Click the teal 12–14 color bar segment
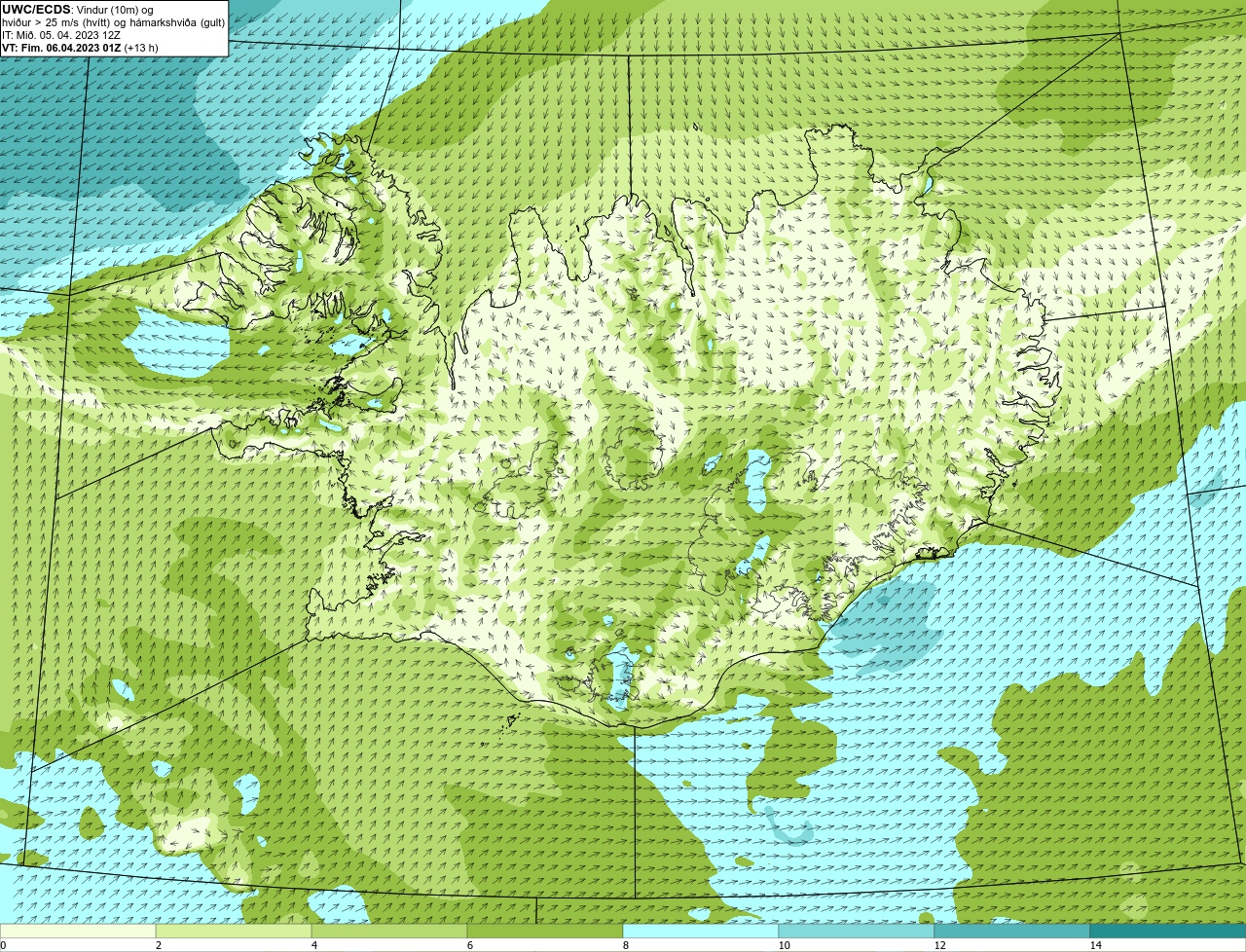This screenshot has height=952, width=1246. pos(1012,931)
